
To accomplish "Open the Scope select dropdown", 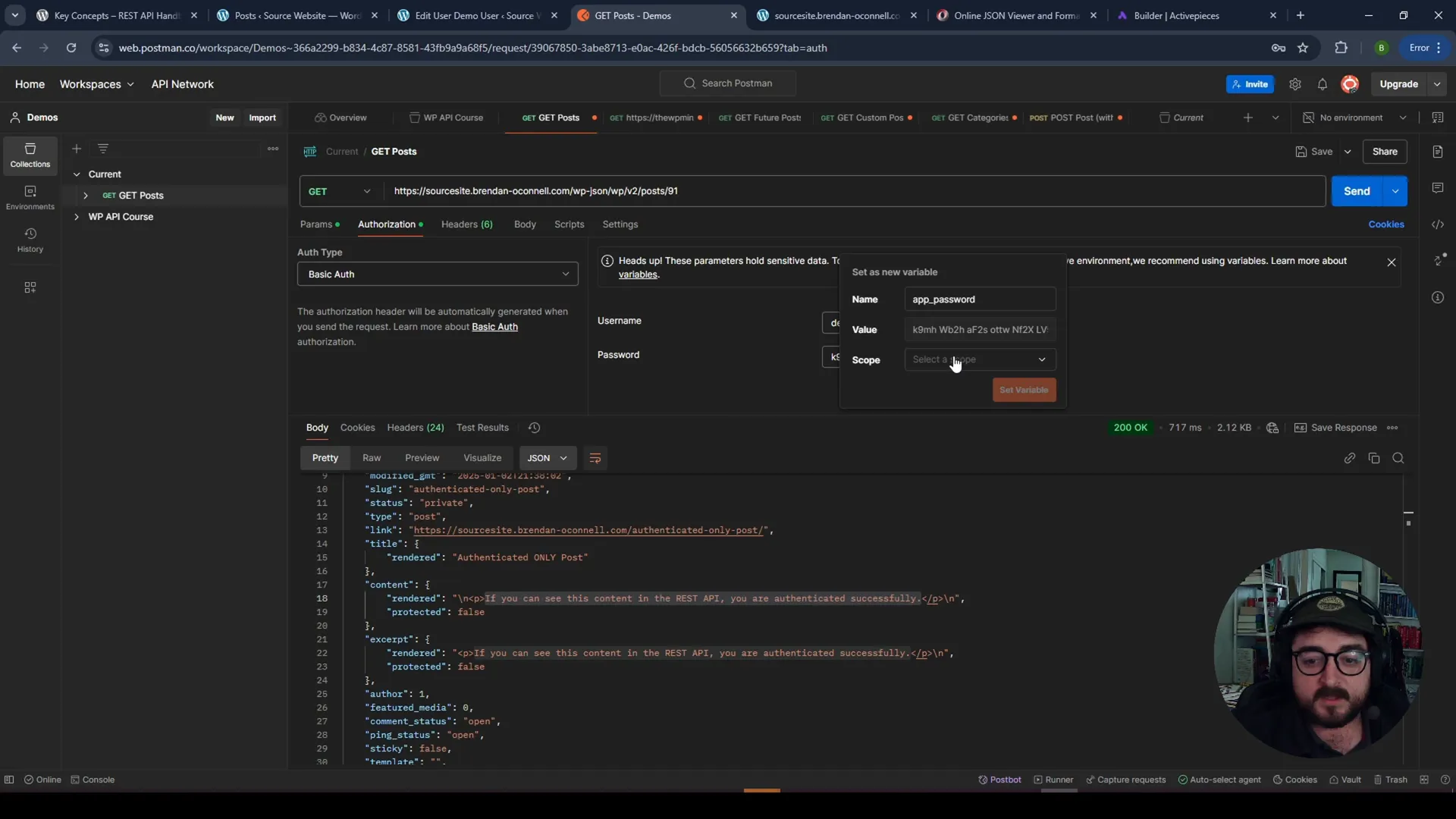I will pyautogui.click(x=980, y=359).
